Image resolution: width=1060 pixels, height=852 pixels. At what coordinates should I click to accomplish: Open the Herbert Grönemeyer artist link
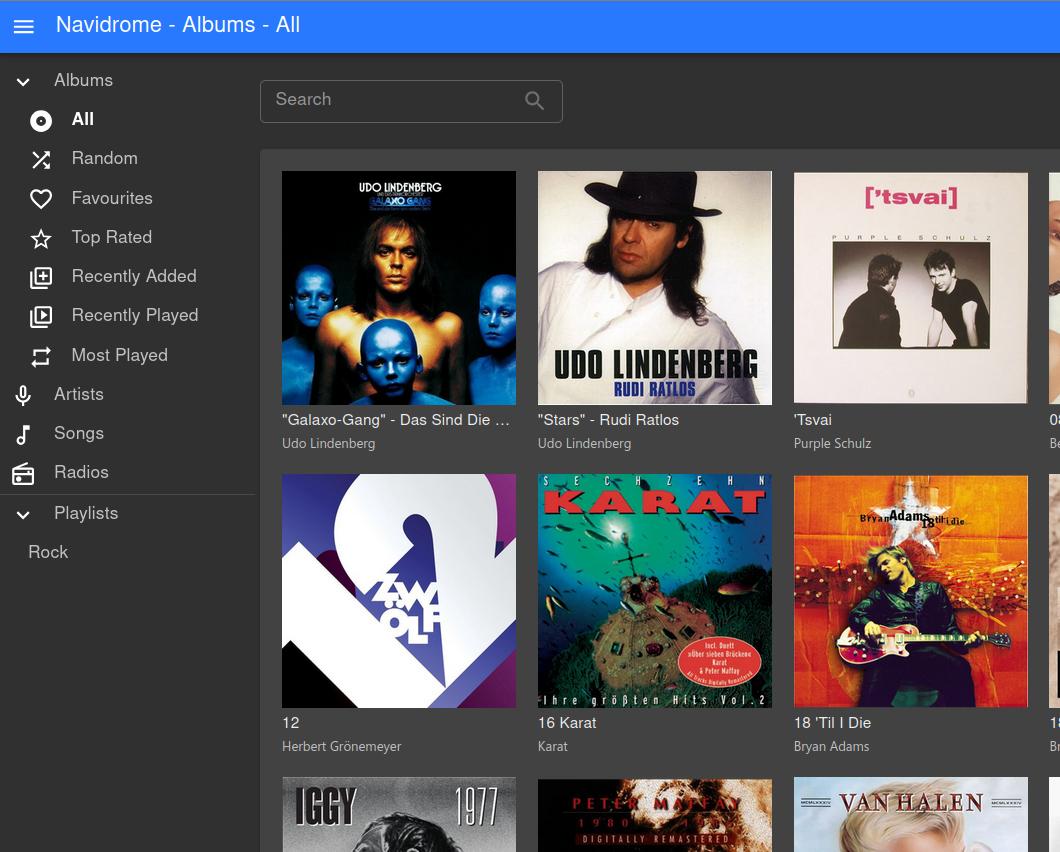341,746
